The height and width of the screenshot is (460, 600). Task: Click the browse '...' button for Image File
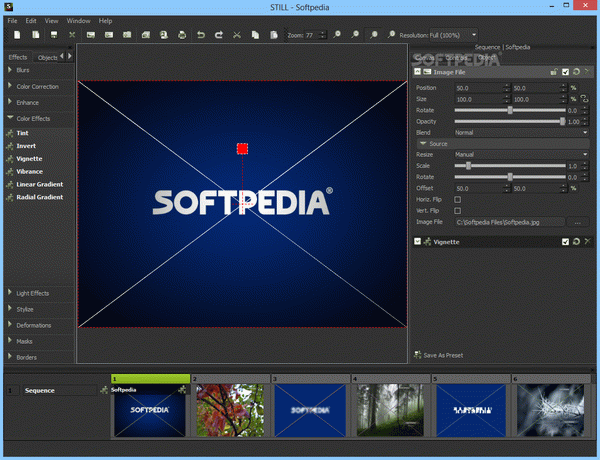[x=577, y=222]
